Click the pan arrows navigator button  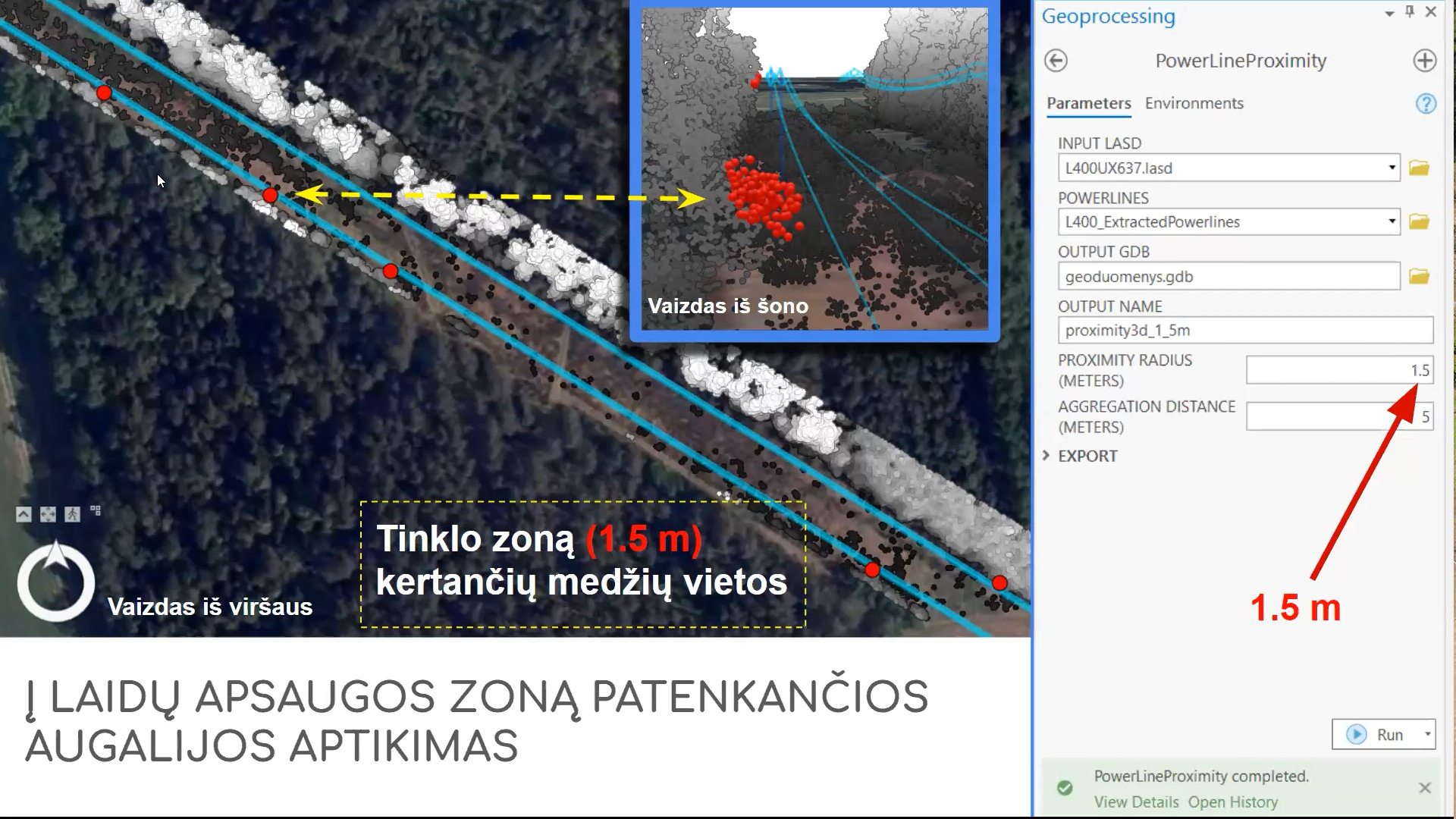coord(48,514)
